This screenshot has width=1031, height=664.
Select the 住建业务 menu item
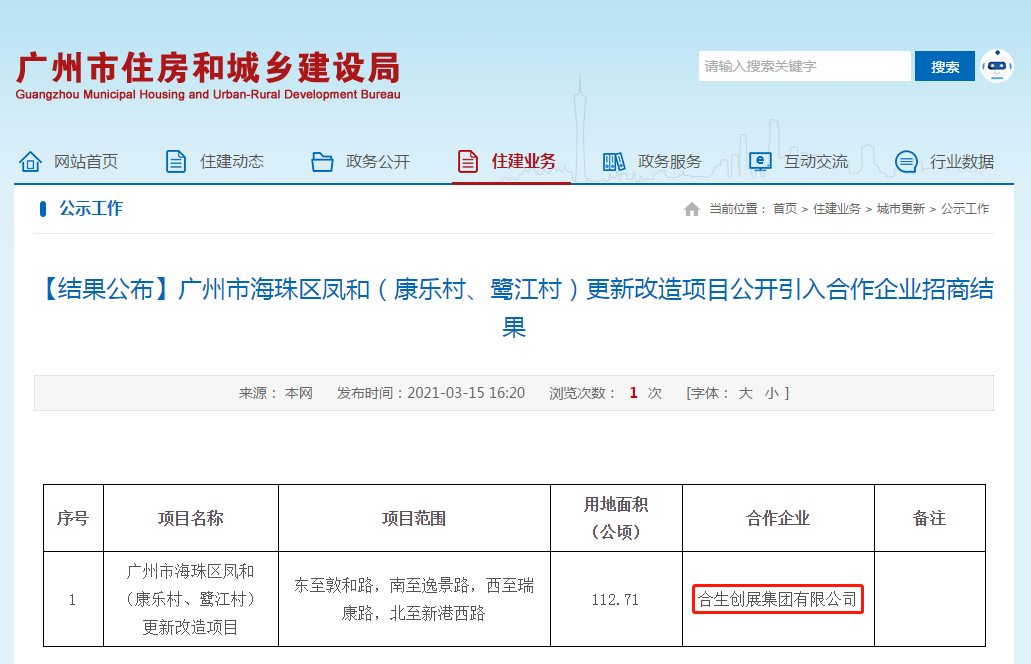coord(524,161)
